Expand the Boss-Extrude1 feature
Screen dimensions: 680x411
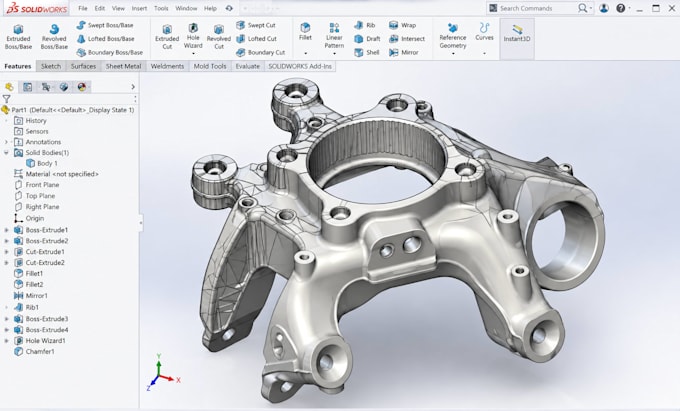pos(6,230)
